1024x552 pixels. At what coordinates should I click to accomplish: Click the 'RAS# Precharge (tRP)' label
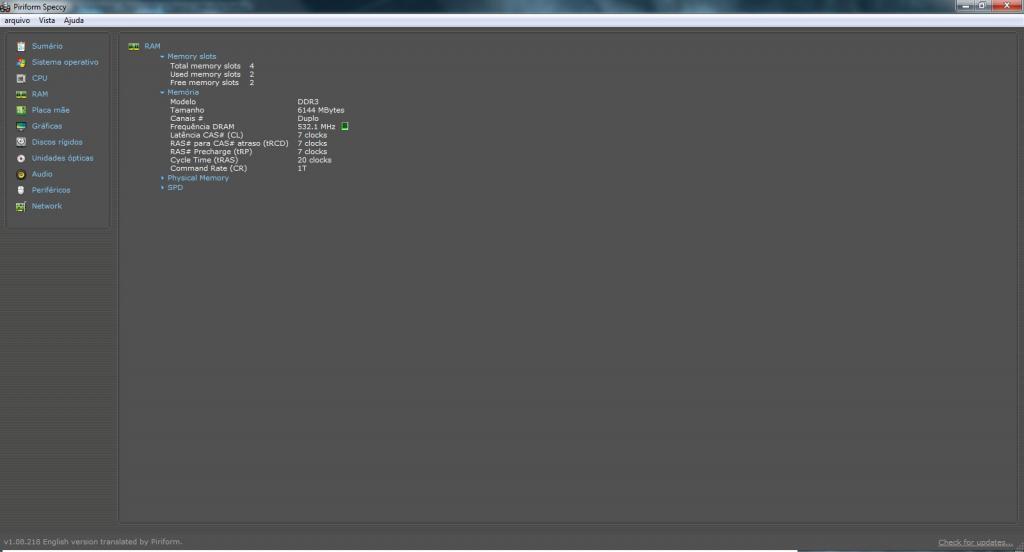click(211, 152)
